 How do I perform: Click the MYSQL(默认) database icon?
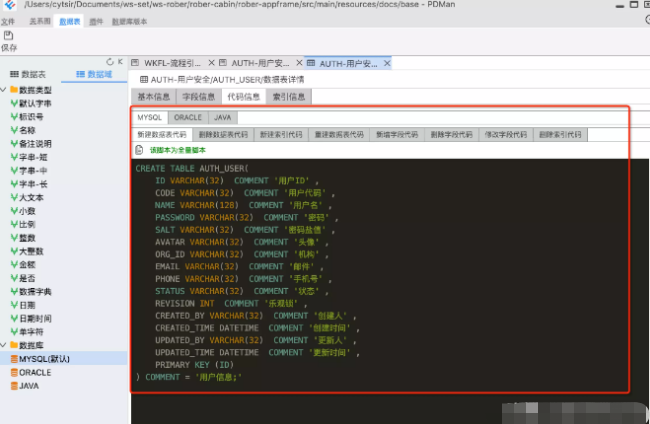click(x=13, y=358)
